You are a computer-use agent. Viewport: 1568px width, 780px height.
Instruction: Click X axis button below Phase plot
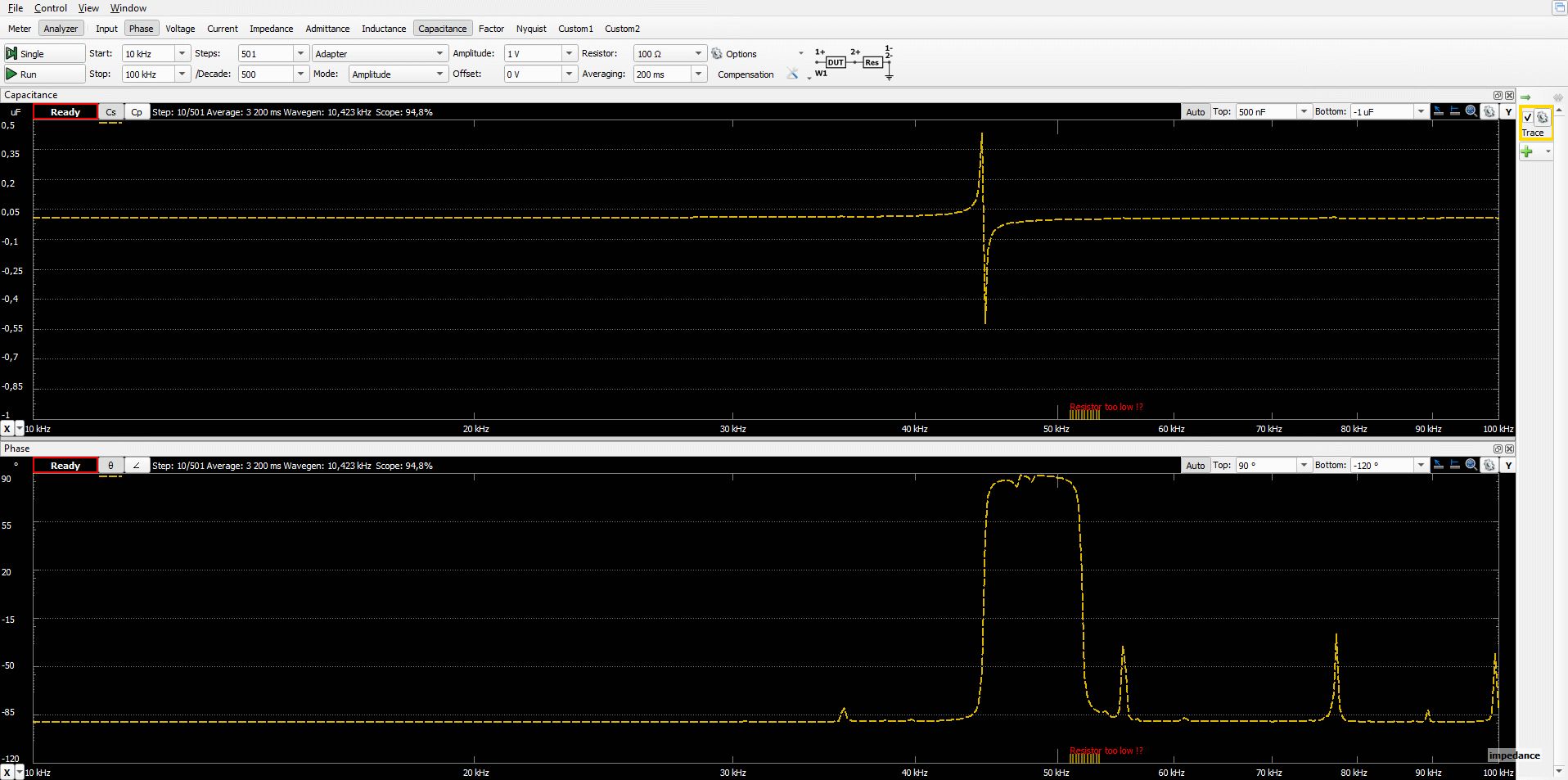coord(7,773)
